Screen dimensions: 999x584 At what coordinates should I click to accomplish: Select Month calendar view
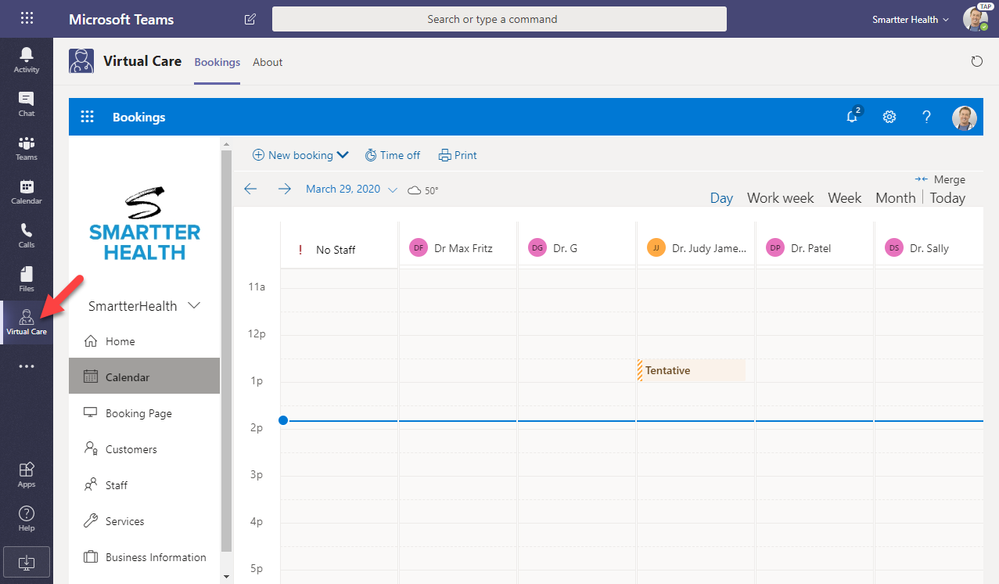(x=895, y=198)
